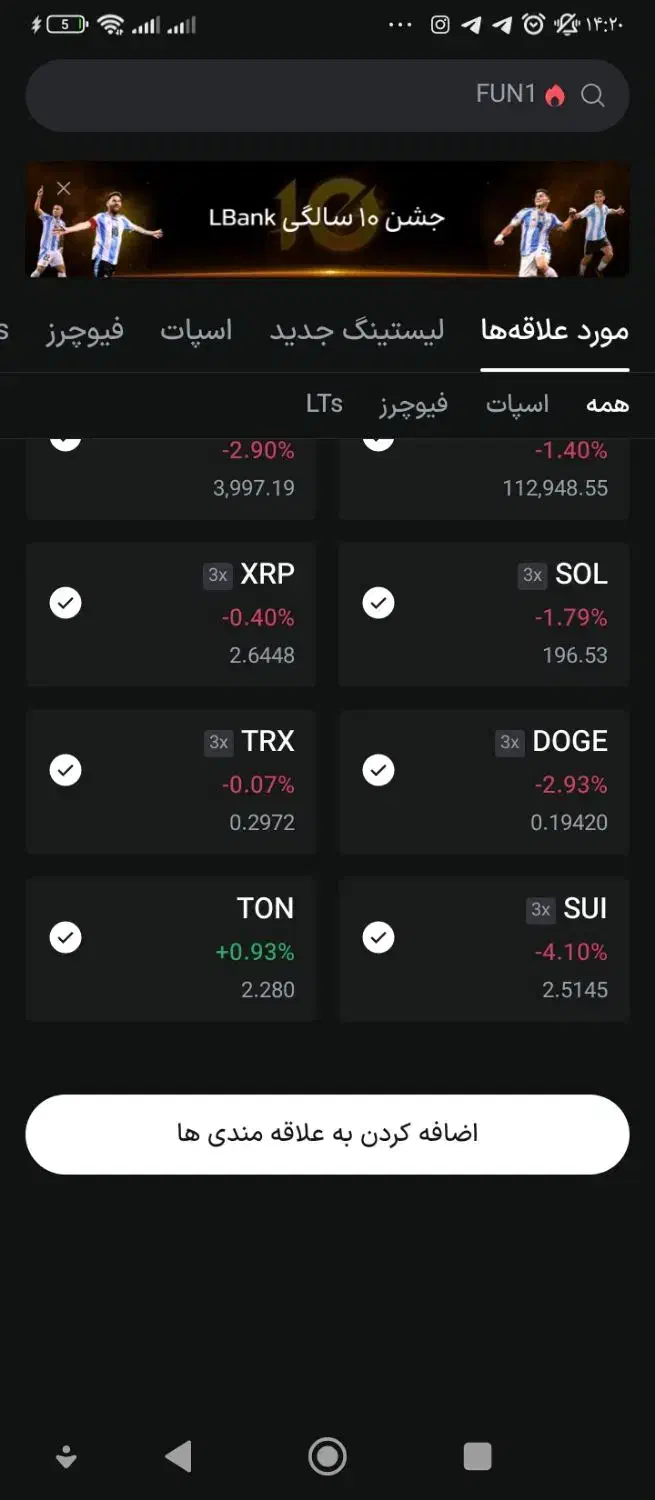Close the LBank anniversary banner
The width and height of the screenshot is (655, 1500).
64,188
